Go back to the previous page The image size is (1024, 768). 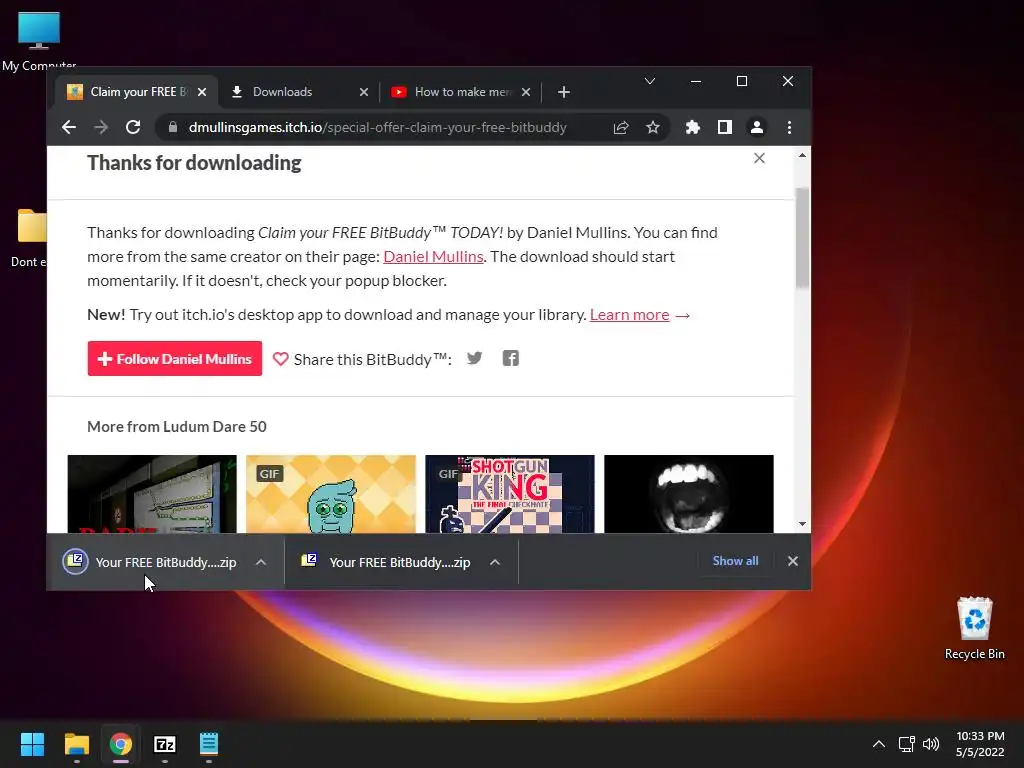(x=69, y=127)
